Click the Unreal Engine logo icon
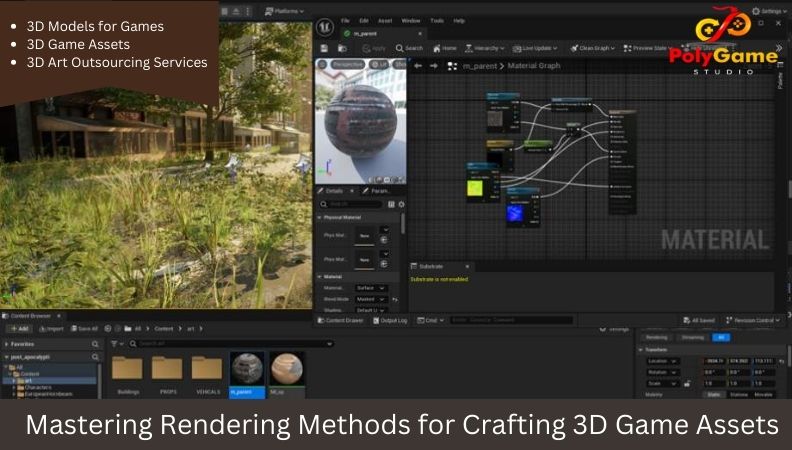This screenshot has height=450, width=792. click(x=325, y=27)
